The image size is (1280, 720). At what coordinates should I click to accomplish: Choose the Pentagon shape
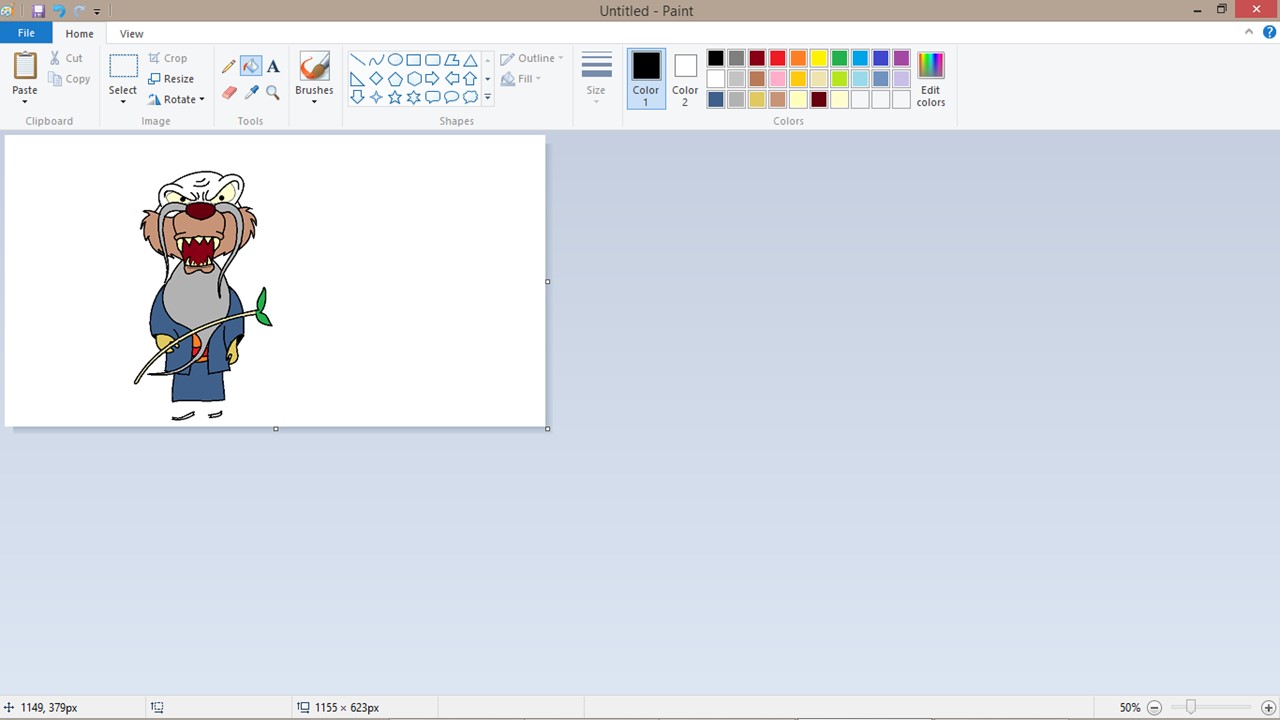(x=395, y=79)
